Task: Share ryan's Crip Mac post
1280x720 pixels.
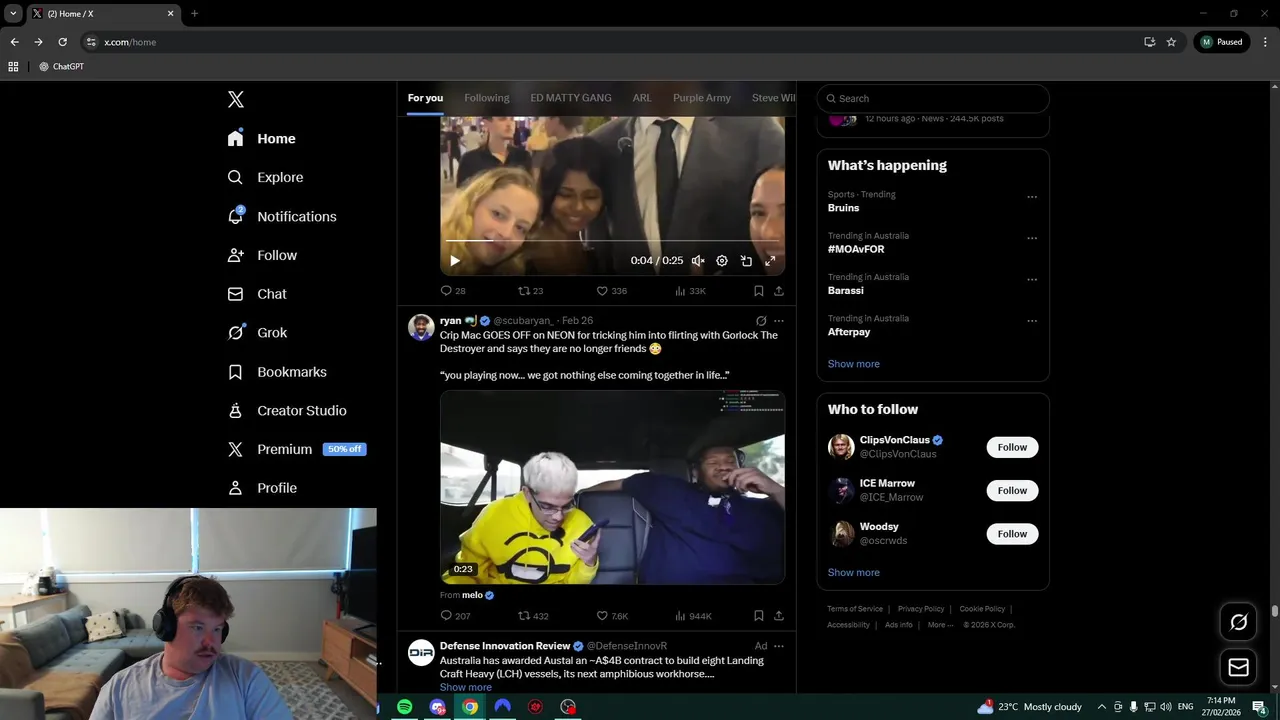Action: pyautogui.click(x=779, y=616)
